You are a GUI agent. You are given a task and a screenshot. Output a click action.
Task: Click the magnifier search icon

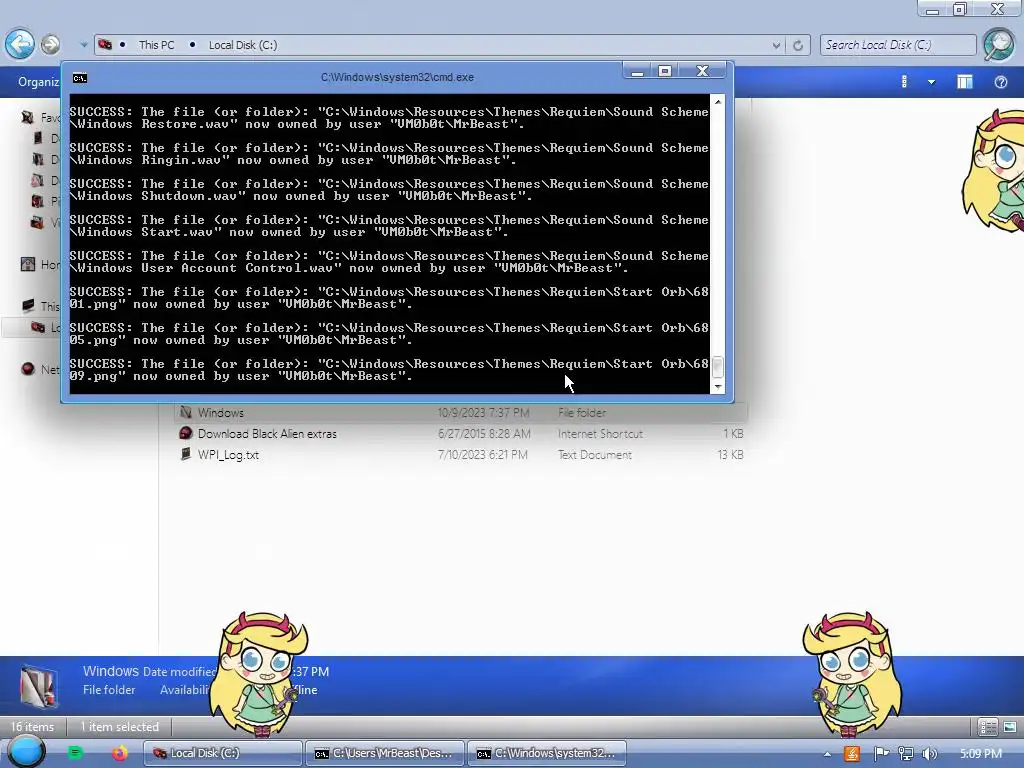998,44
